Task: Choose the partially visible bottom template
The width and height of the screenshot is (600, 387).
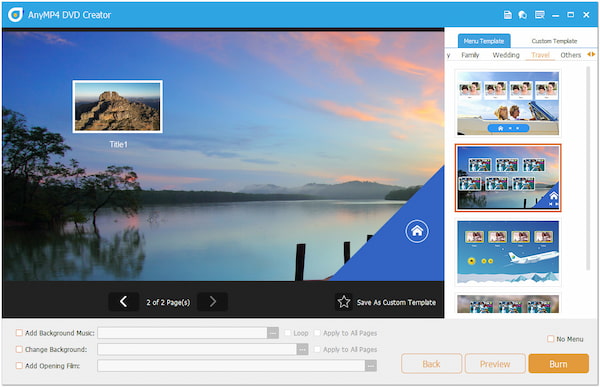Action: [x=508, y=304]
